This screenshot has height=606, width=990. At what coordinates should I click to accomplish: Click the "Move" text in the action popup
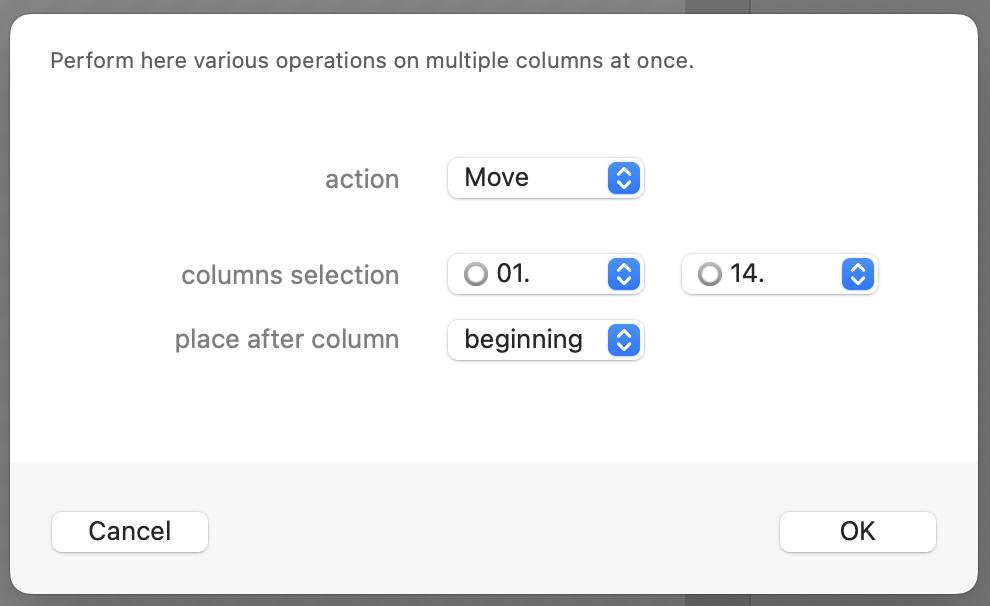coord(497,178)
